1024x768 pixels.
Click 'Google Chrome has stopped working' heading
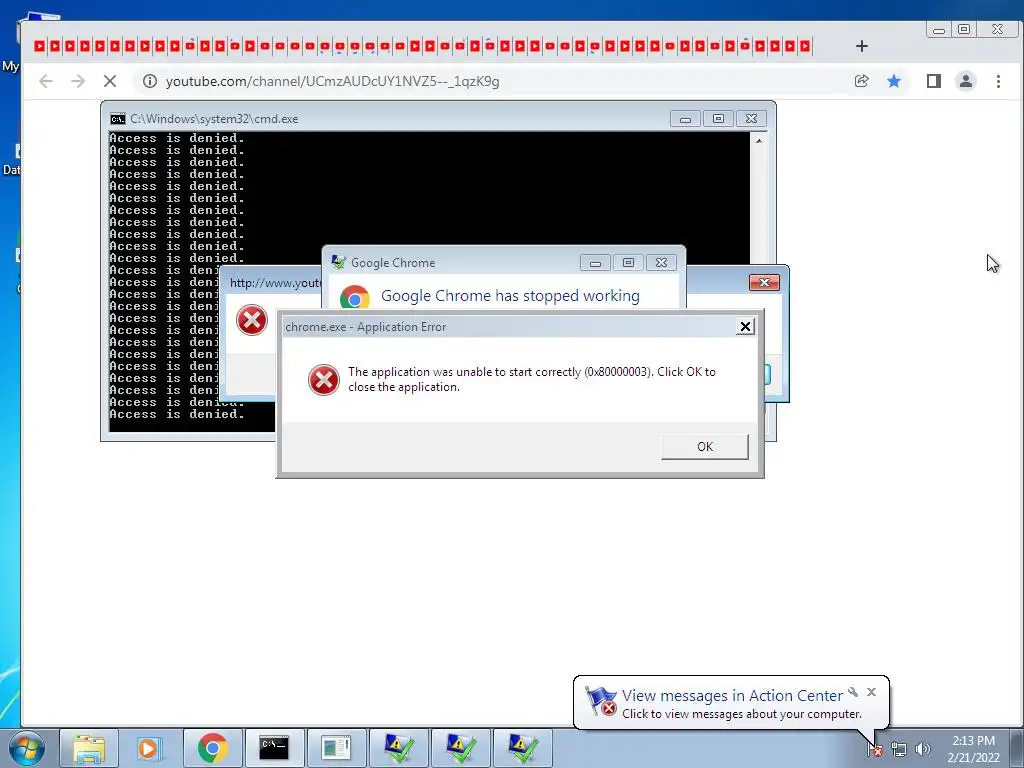(510, 296)
